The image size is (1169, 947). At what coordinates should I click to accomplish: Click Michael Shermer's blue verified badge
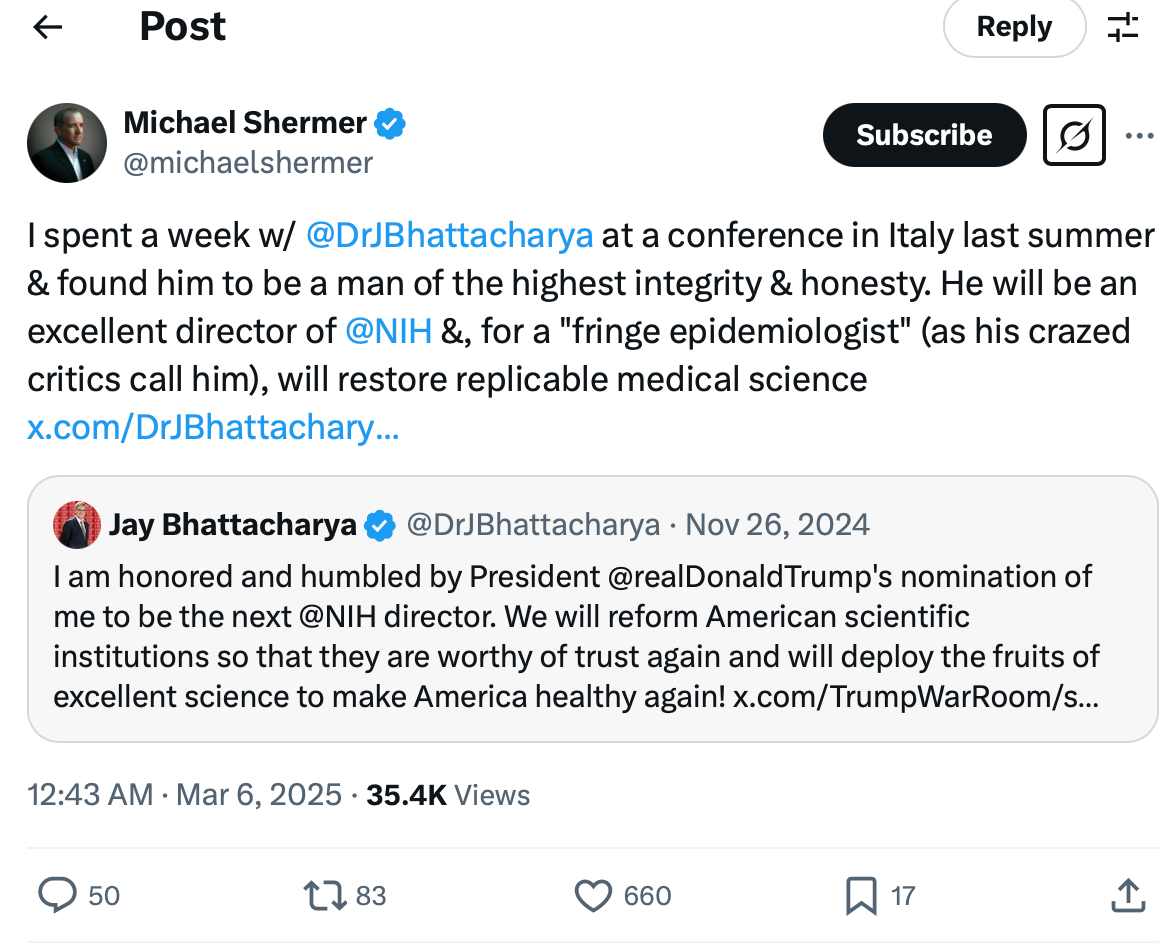[x=390, y=124]
